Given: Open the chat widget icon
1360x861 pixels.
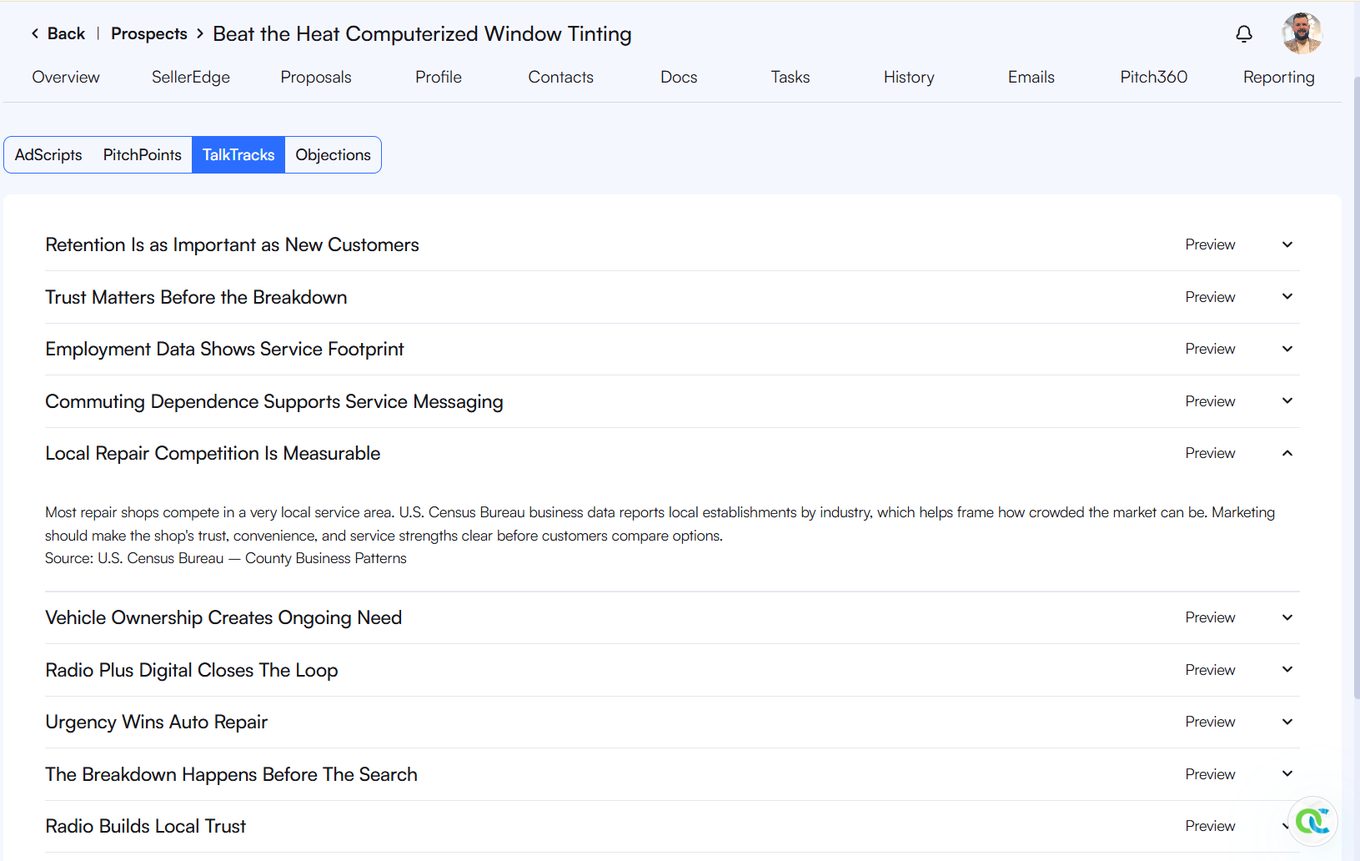Looking at the screenshot, I should point(1312,821).
